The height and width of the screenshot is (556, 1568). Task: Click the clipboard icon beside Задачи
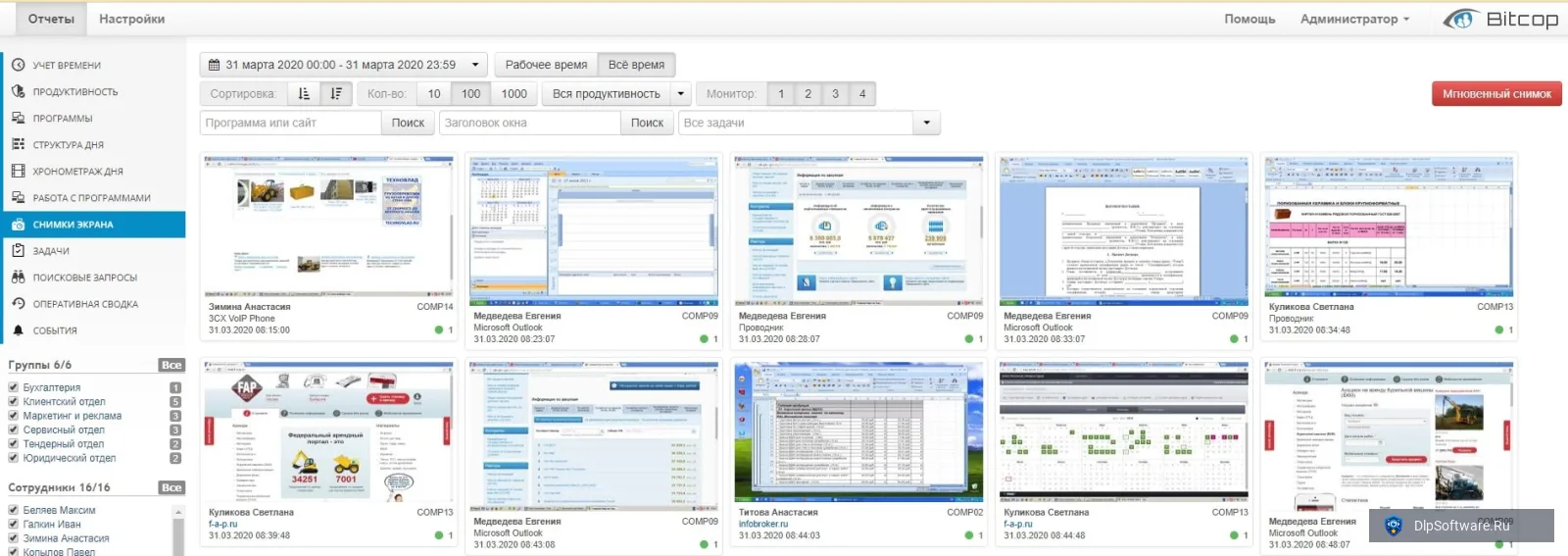(18, 251)
